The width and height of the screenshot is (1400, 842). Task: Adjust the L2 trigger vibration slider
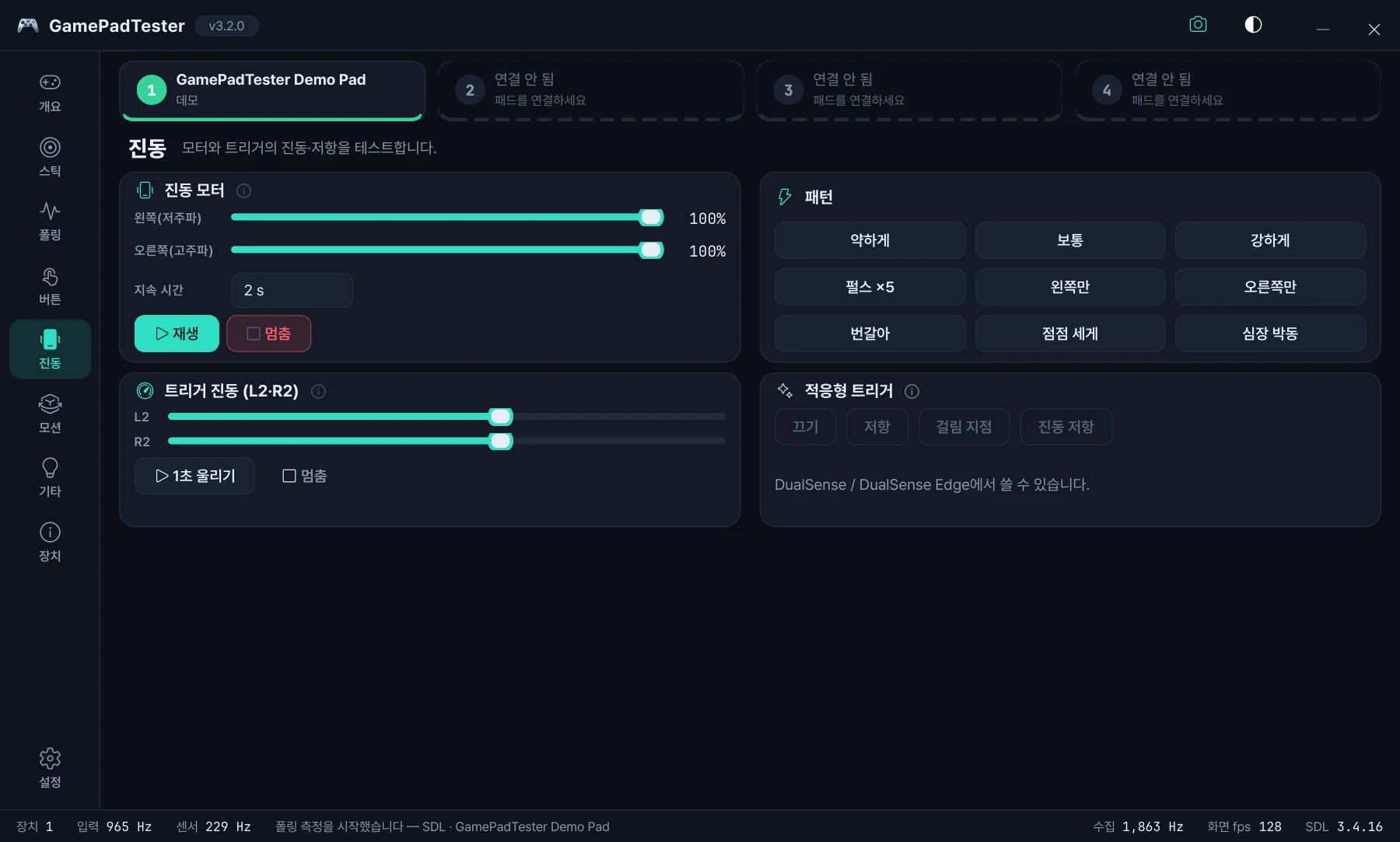[x=446, y=417]
